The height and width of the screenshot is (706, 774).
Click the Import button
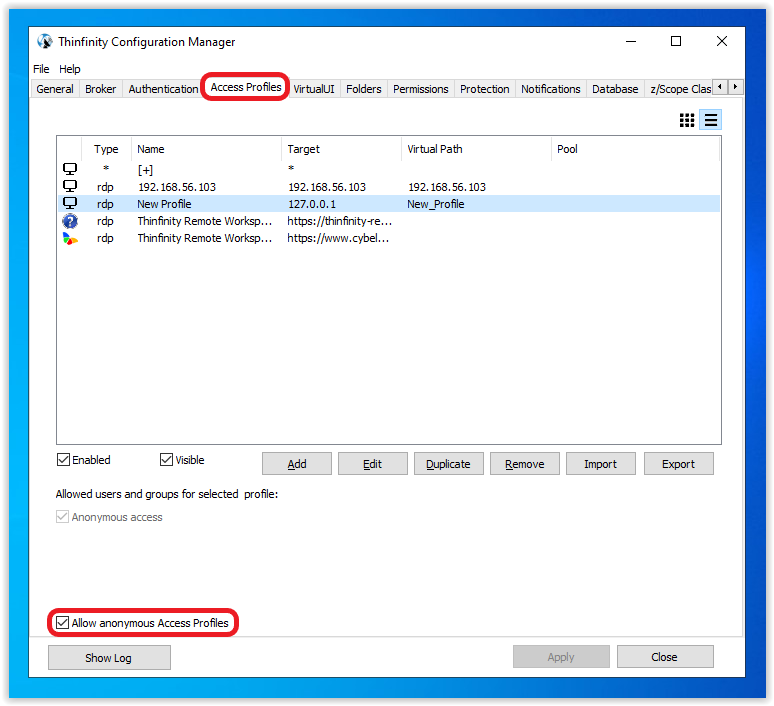point(601,464)
